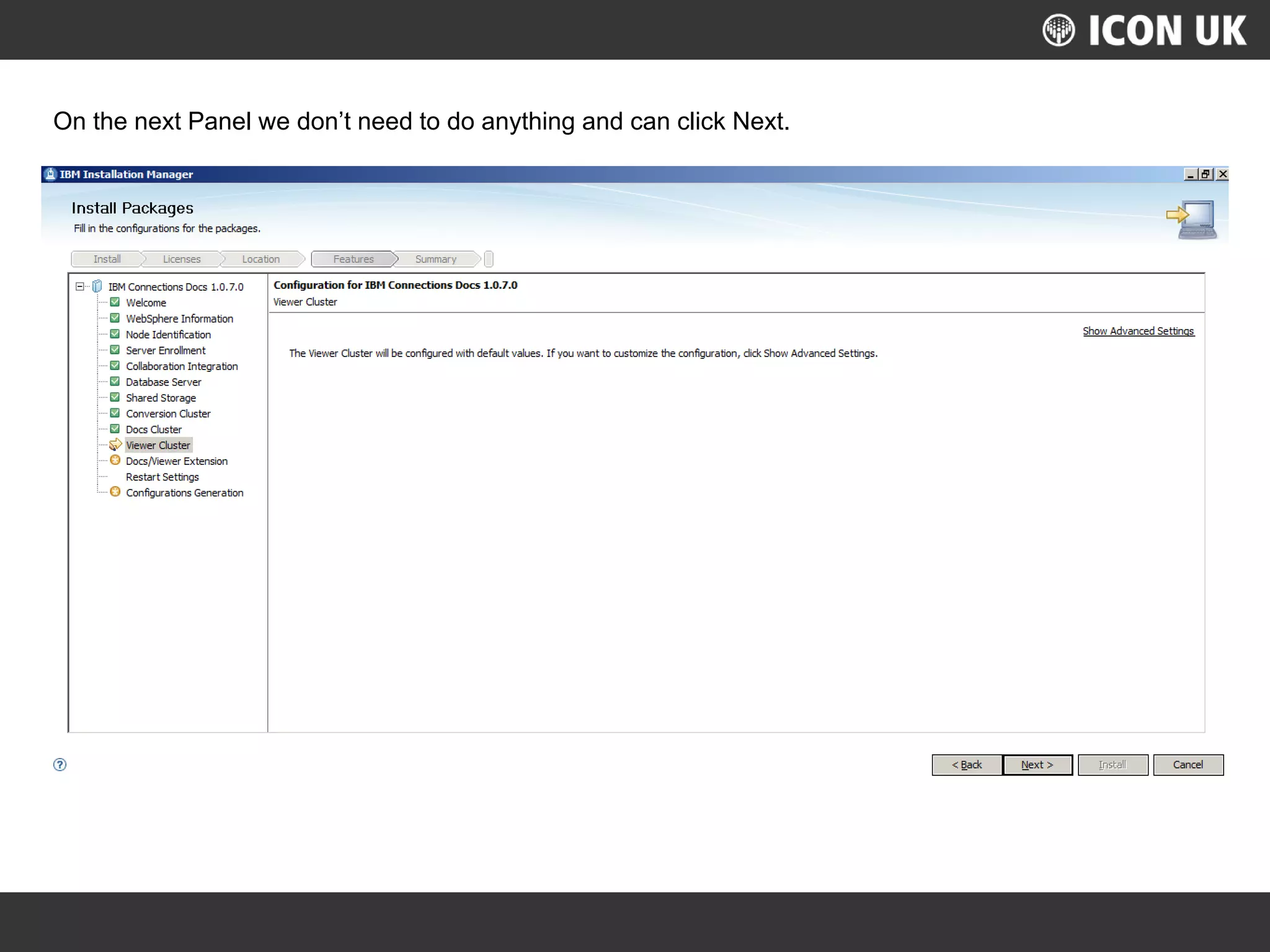The image size is (1270, 952).
Task: Click green check icon beside Docs Cluster
Action: [115, 428]
